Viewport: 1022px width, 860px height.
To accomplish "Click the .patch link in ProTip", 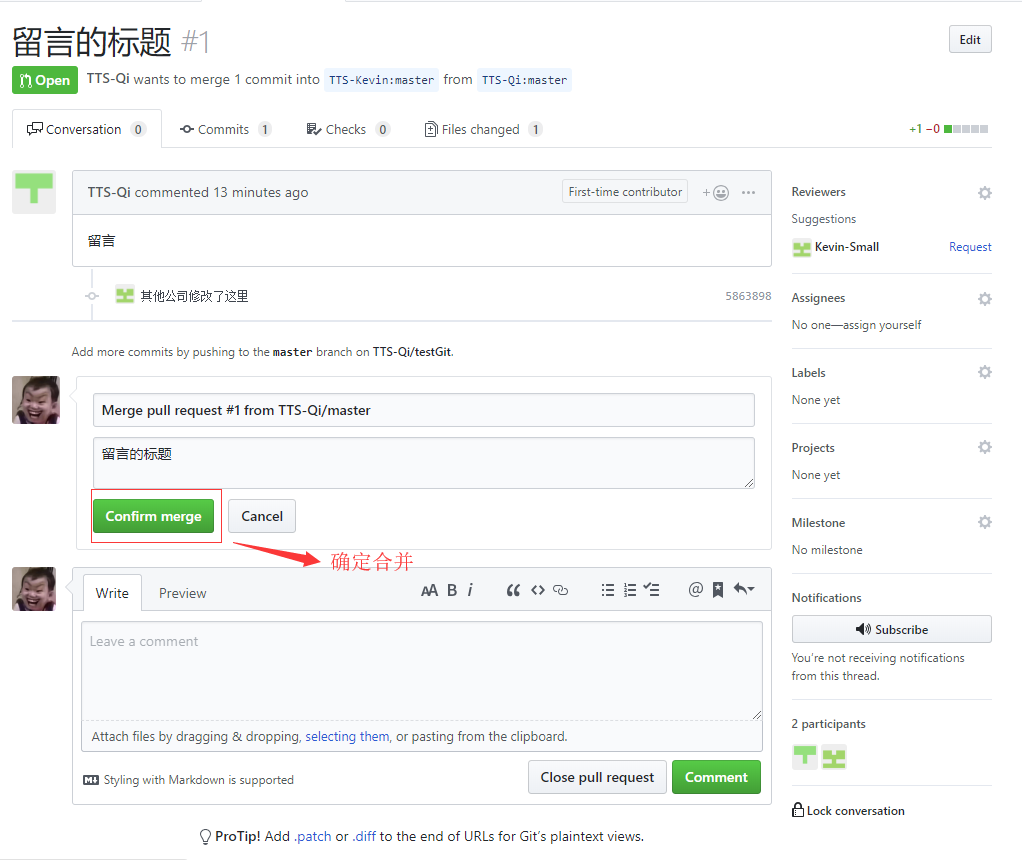I will (313, 837).
